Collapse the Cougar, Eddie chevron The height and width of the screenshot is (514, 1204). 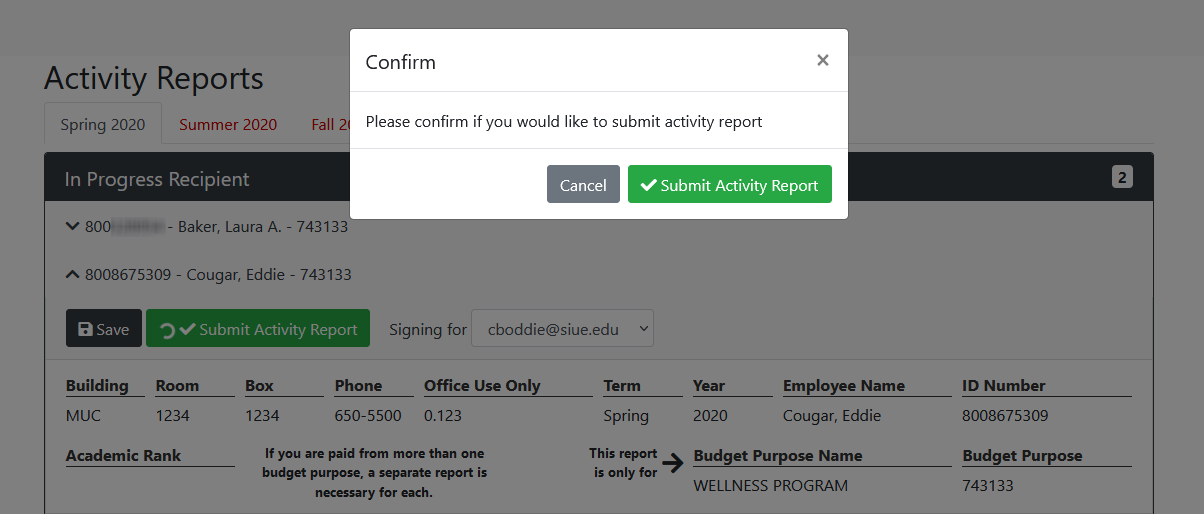(72, 274)
